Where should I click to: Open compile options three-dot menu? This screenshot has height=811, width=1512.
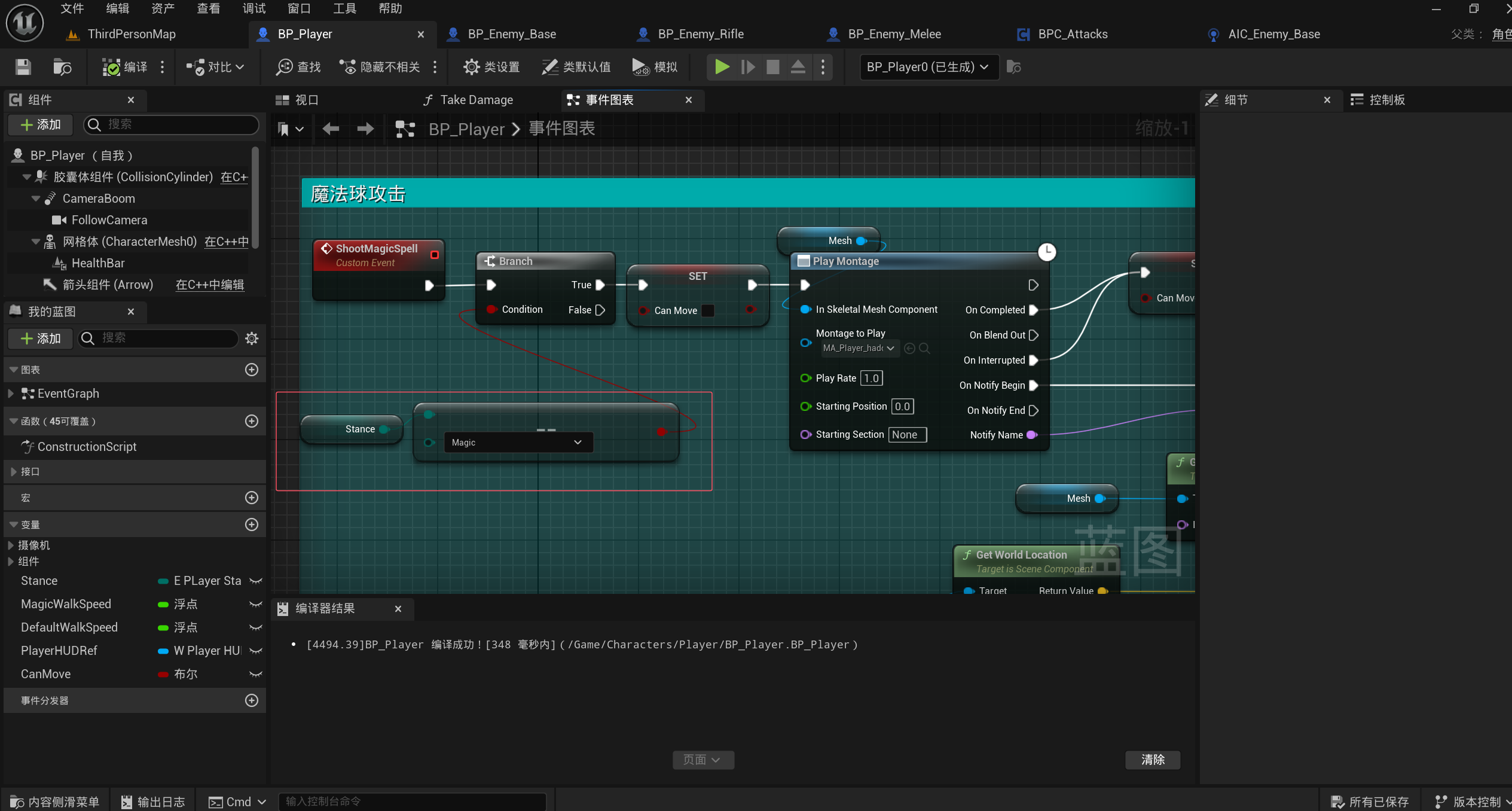(162, 67)
